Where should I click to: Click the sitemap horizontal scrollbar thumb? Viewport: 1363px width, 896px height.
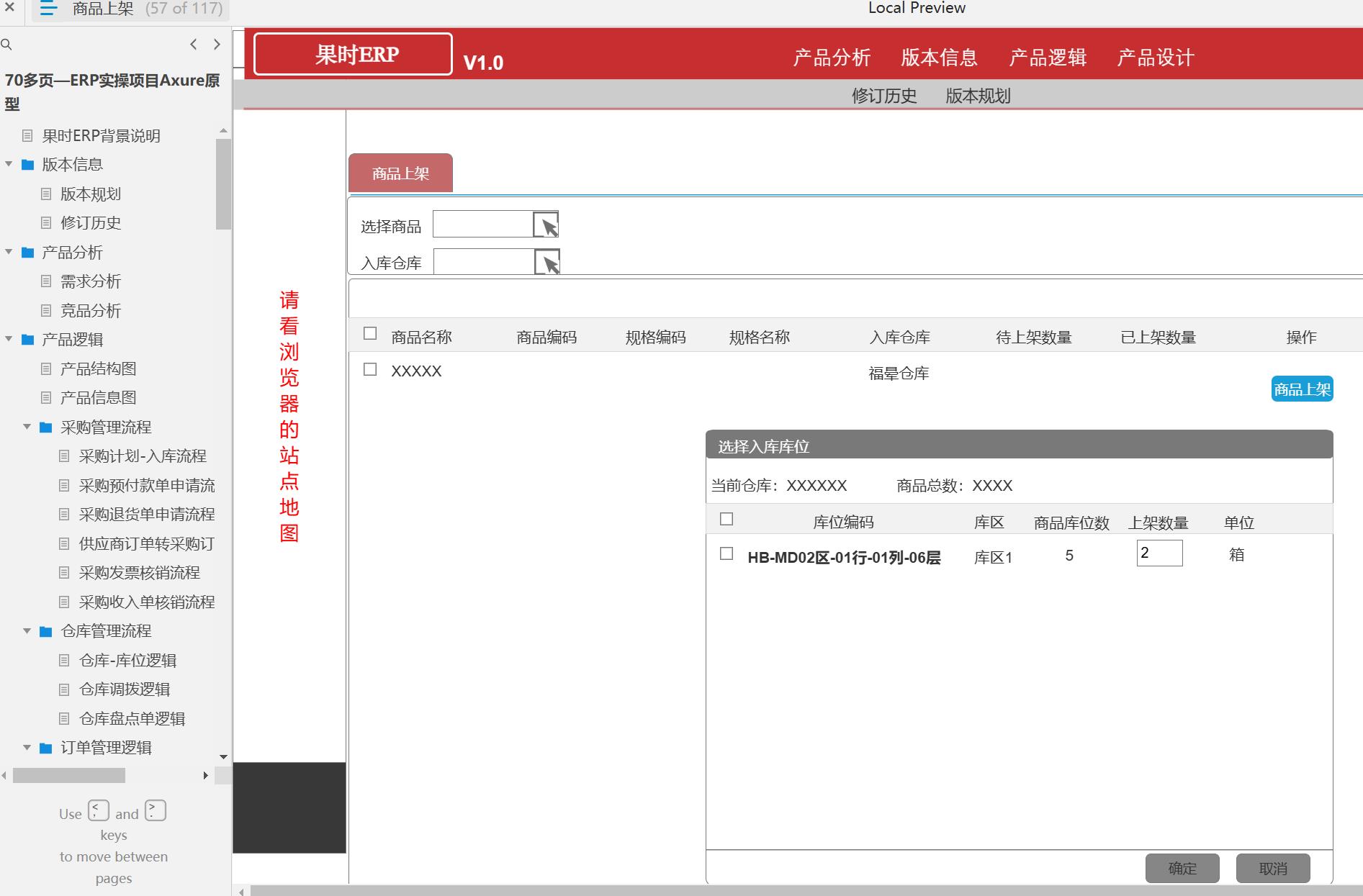(69, 776)
